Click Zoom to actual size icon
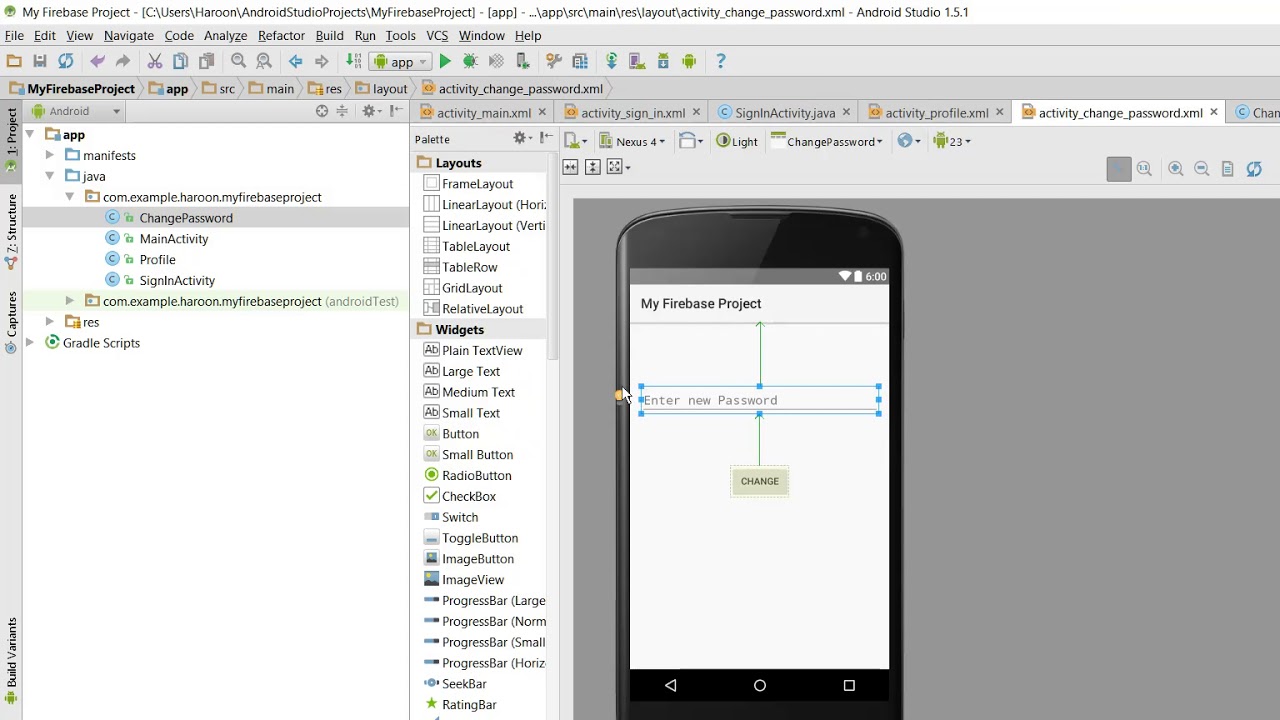 (x=1144, y=169)
